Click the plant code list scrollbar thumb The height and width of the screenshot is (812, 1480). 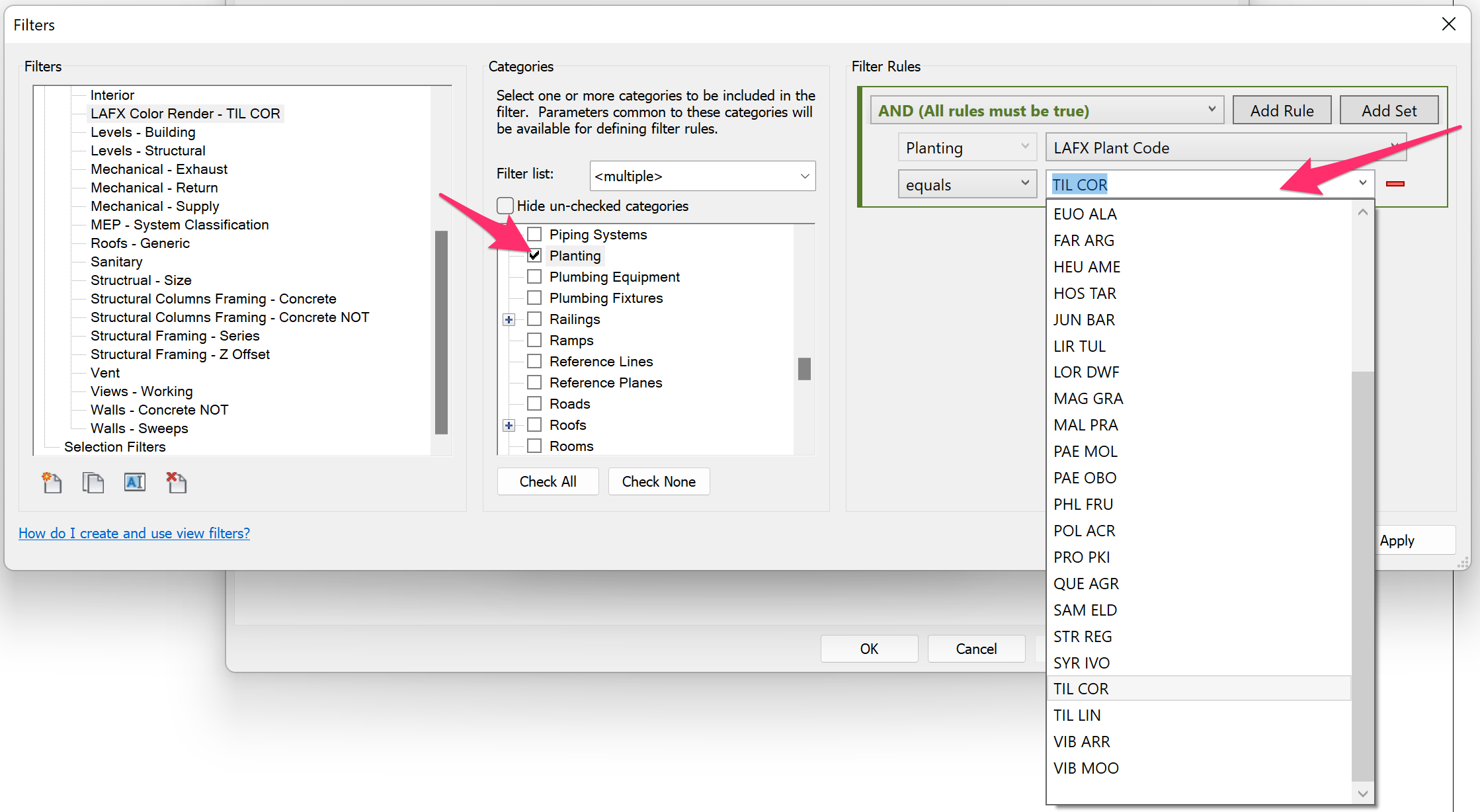tap(1362, 576)
